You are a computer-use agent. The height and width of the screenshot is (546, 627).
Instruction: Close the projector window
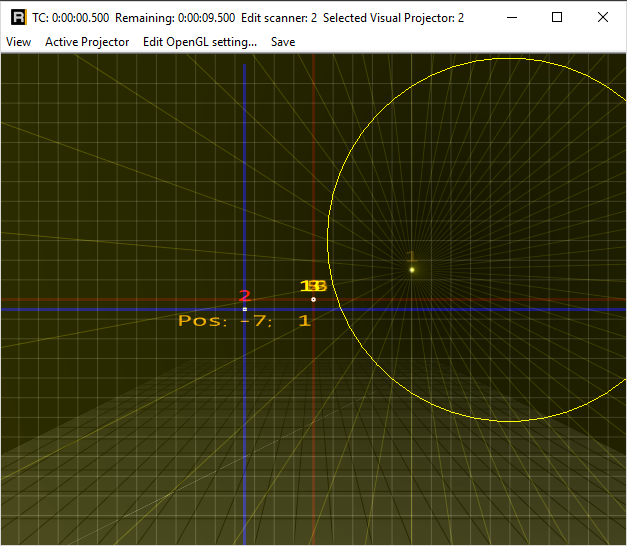[x=603, y=18]
